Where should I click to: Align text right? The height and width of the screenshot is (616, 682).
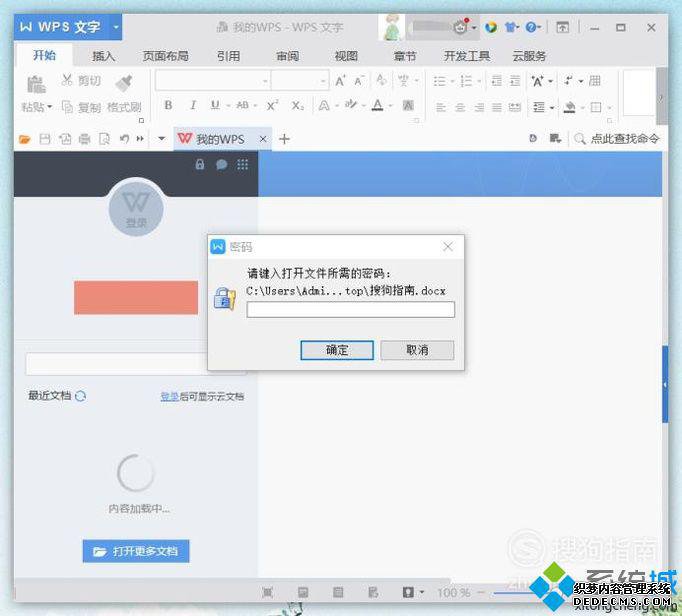(x=479, y=107)
